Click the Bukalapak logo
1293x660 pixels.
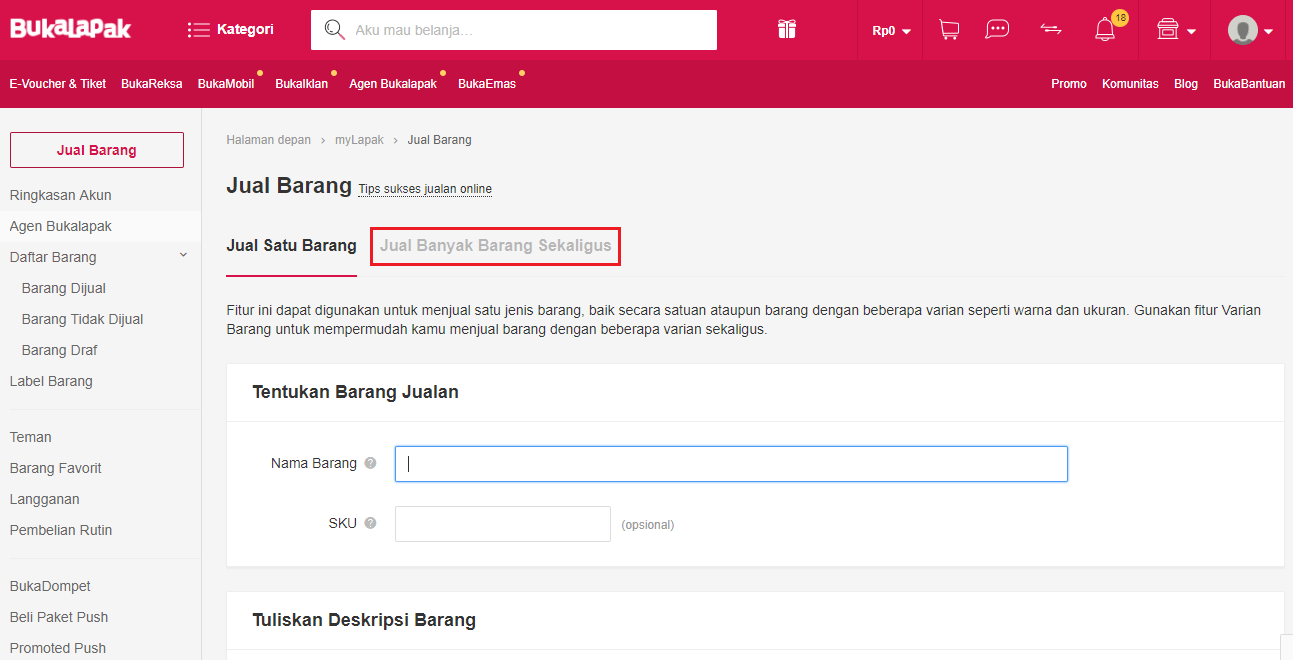[x=71, y=29]
